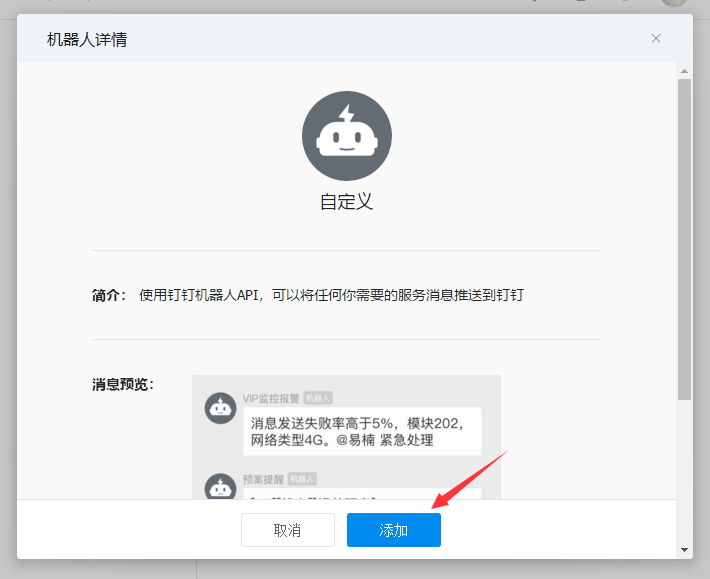
Task: Click the 消息预览 label
Action: pyautogui.click(x=123, y=384)
